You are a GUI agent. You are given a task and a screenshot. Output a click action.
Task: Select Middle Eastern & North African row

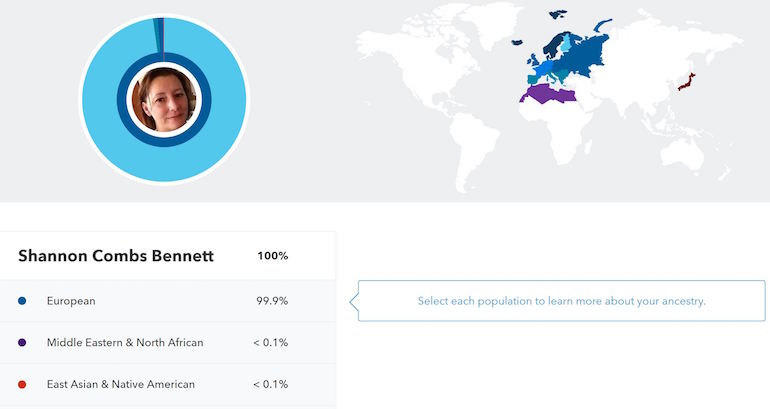pyautogui.click(x=168, y=343)
